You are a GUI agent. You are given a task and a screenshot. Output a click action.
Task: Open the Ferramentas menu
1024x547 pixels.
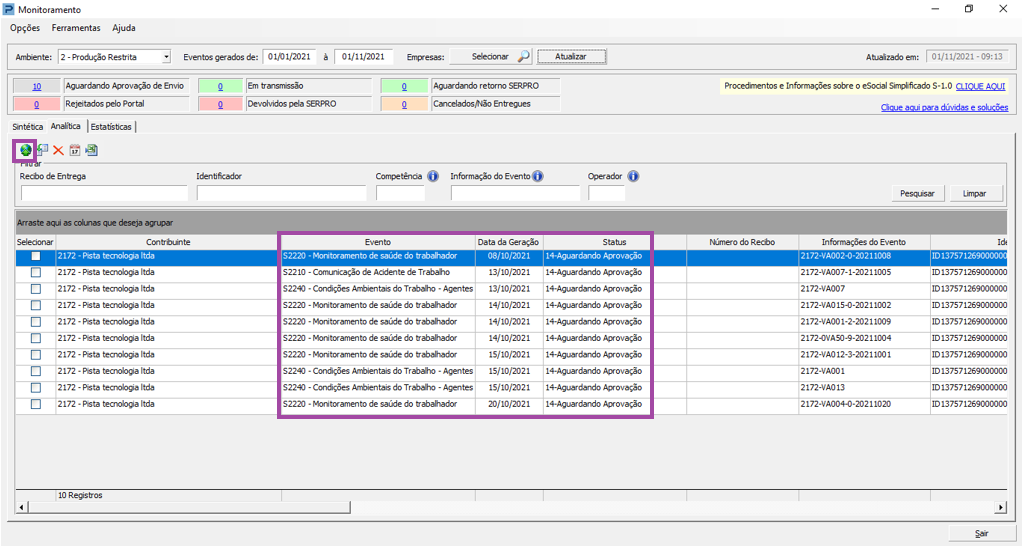[76, 28]
